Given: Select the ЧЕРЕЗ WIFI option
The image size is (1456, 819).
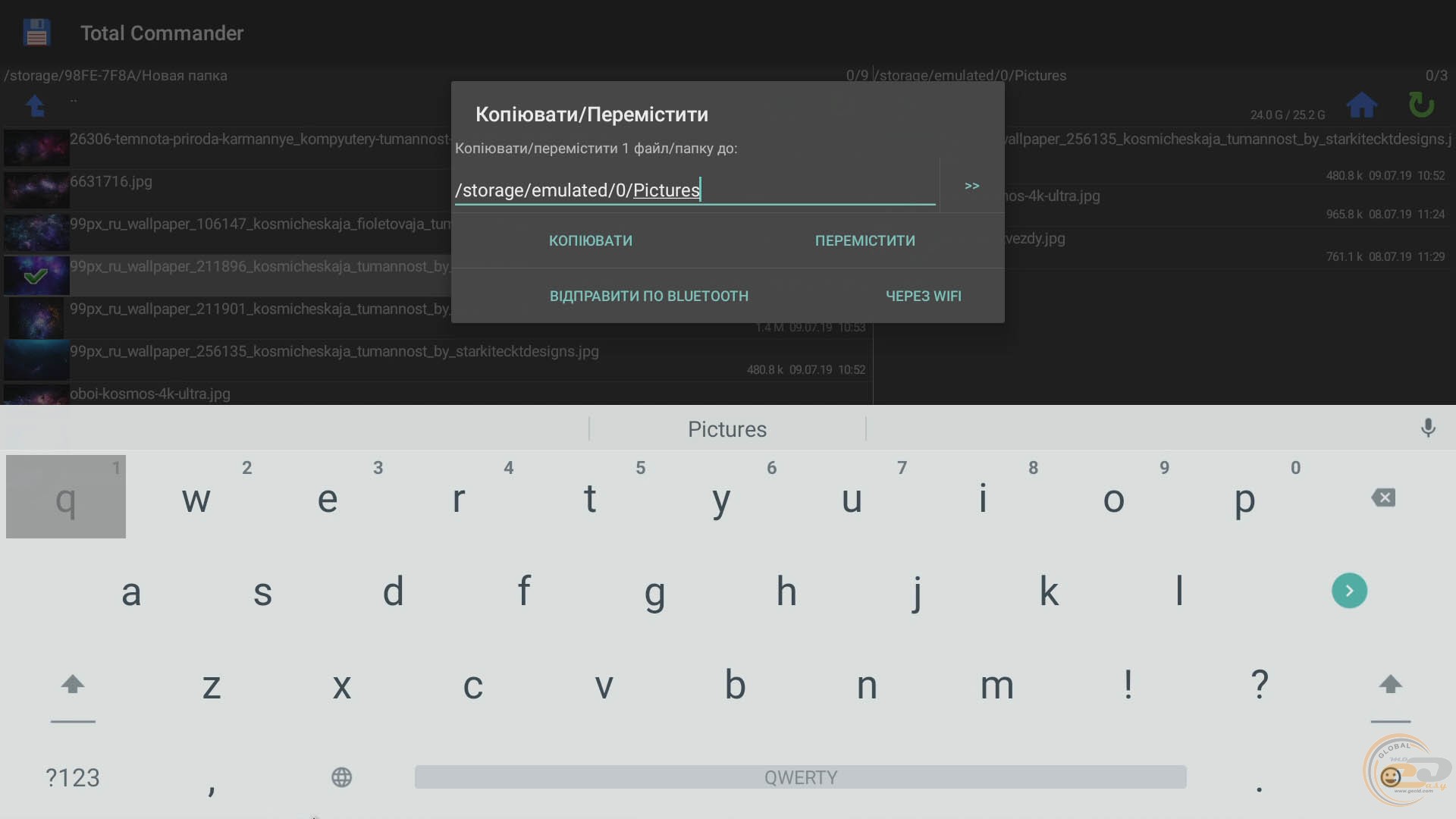Looking at the screenshot, I should point(923,296).
